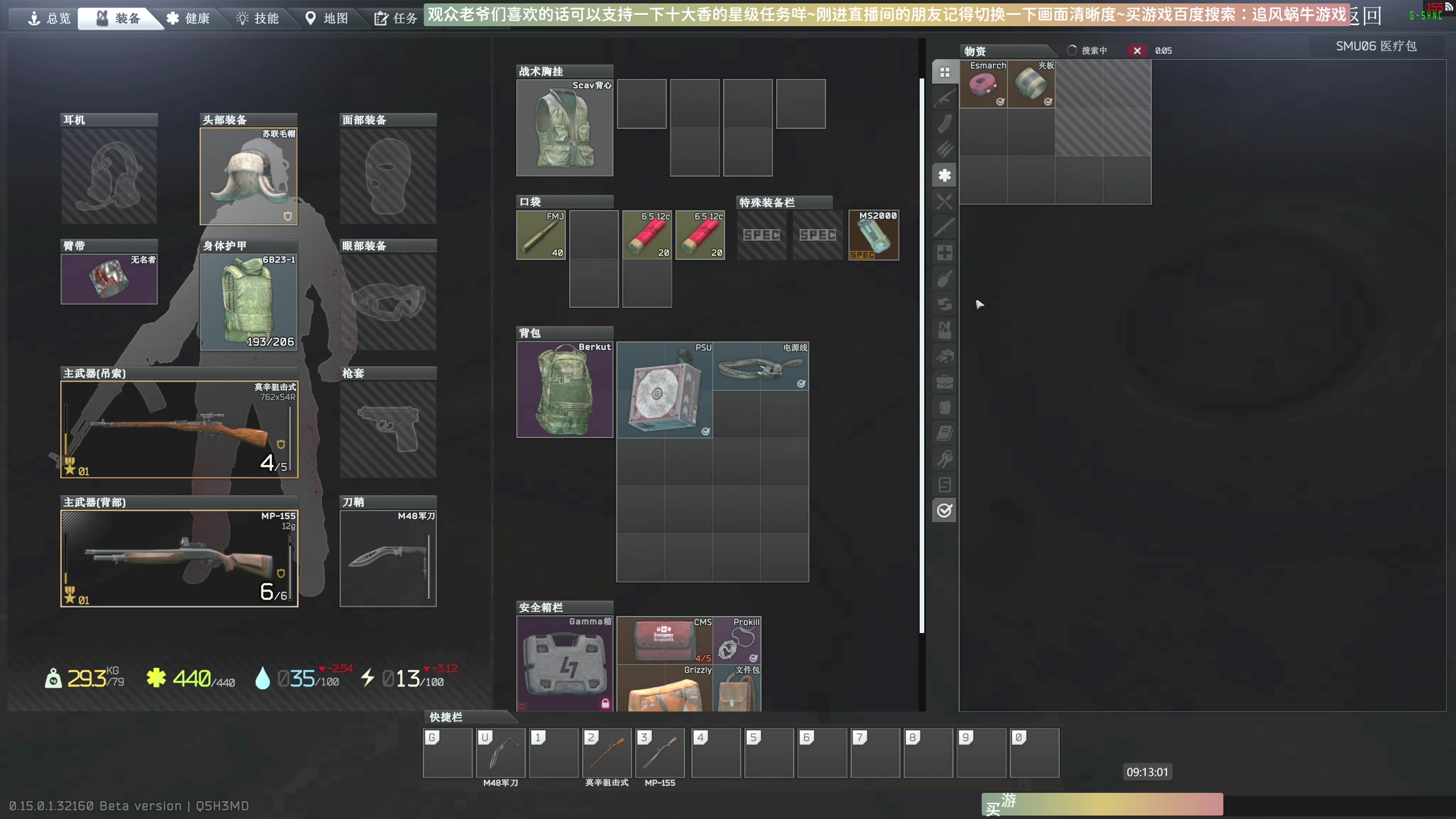Open the 地图 map tab
This screenshot has width=1456, height=819.
[x=327, y=18]
